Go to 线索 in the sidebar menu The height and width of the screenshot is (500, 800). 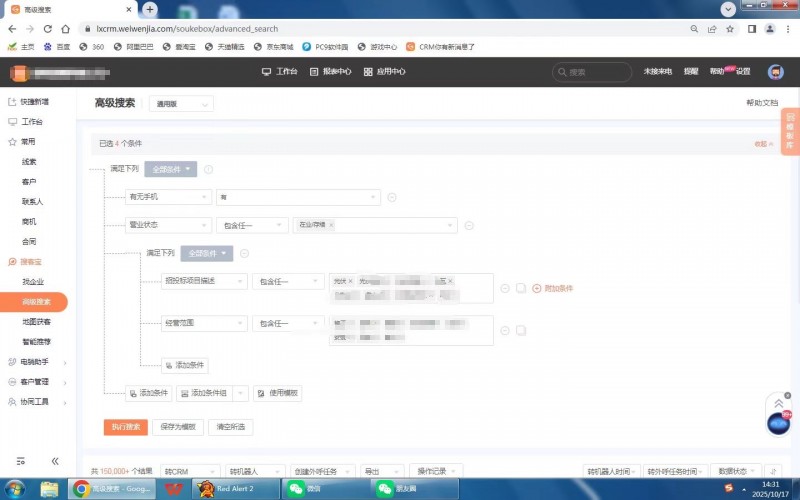29,162
